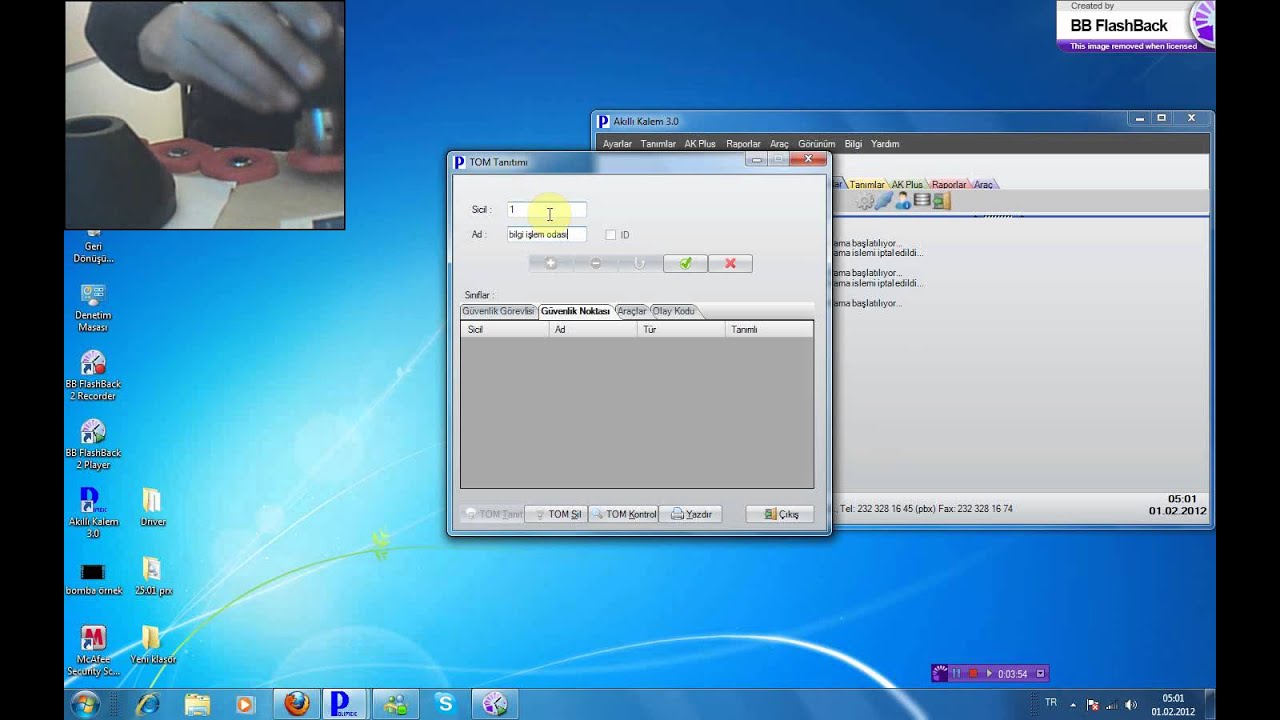Image resolution: width=1280 pixels, height=720 pixels.
Task: Open AK Plus menu in menu bar
Action: tap(700, 144)
